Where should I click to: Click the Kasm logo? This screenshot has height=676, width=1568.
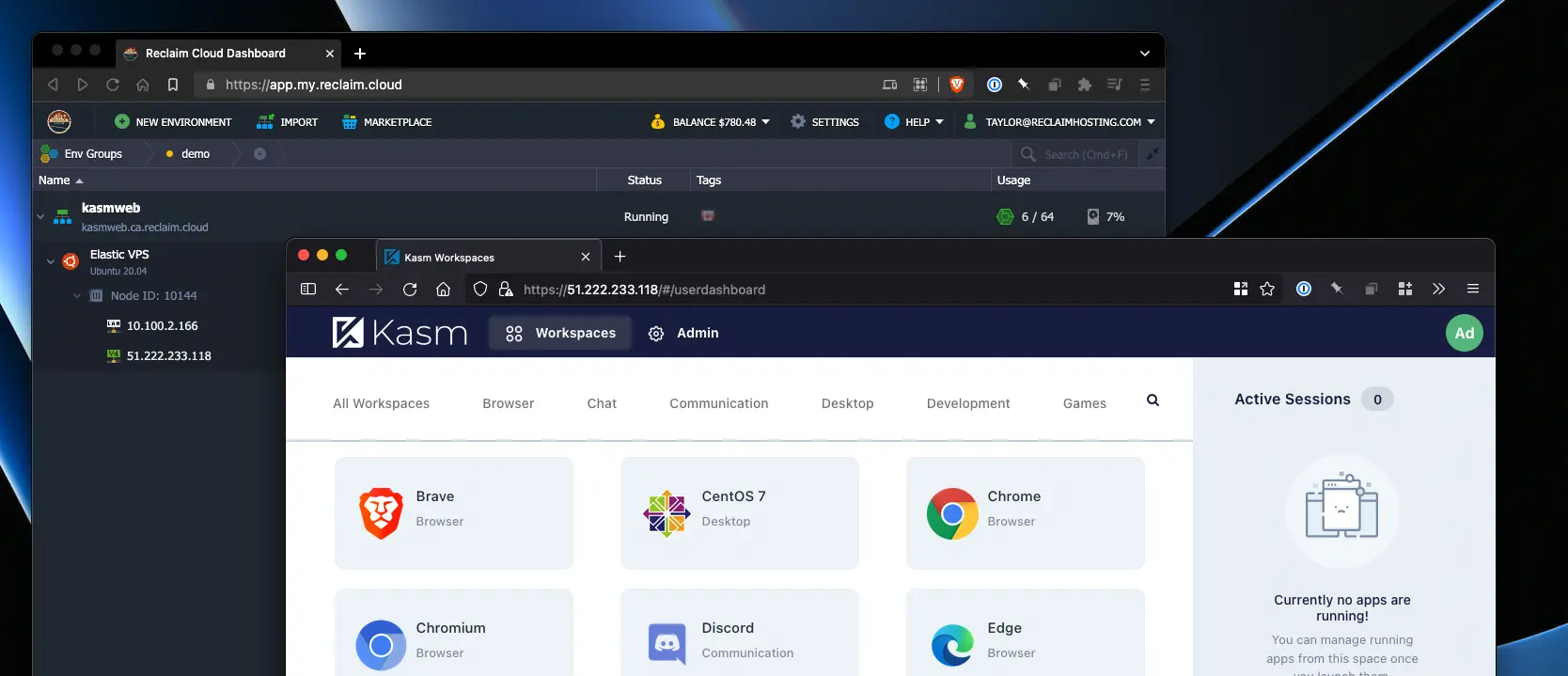[400, 333]
